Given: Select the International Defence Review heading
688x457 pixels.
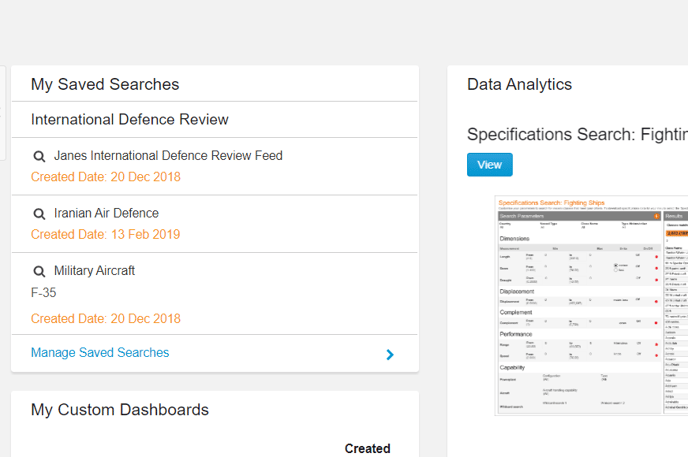Looking at the screenshot, I should pos(129,119).
